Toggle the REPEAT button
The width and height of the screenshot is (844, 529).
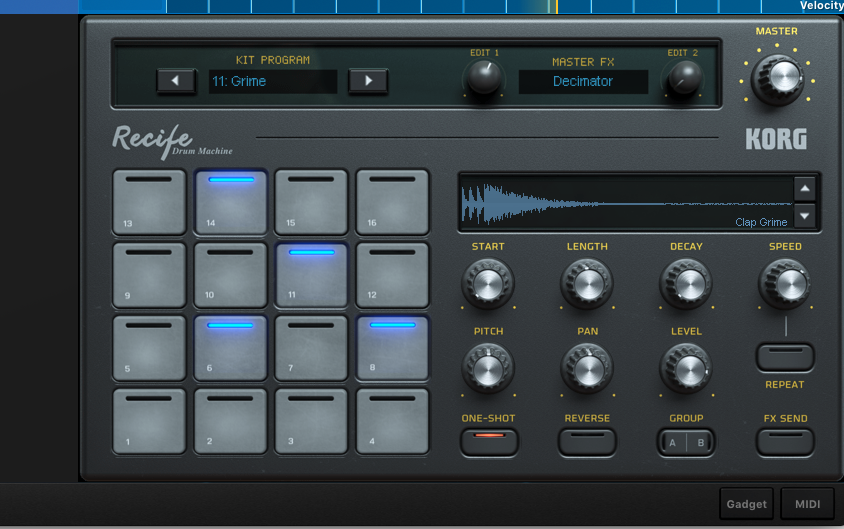pos(785,357)
